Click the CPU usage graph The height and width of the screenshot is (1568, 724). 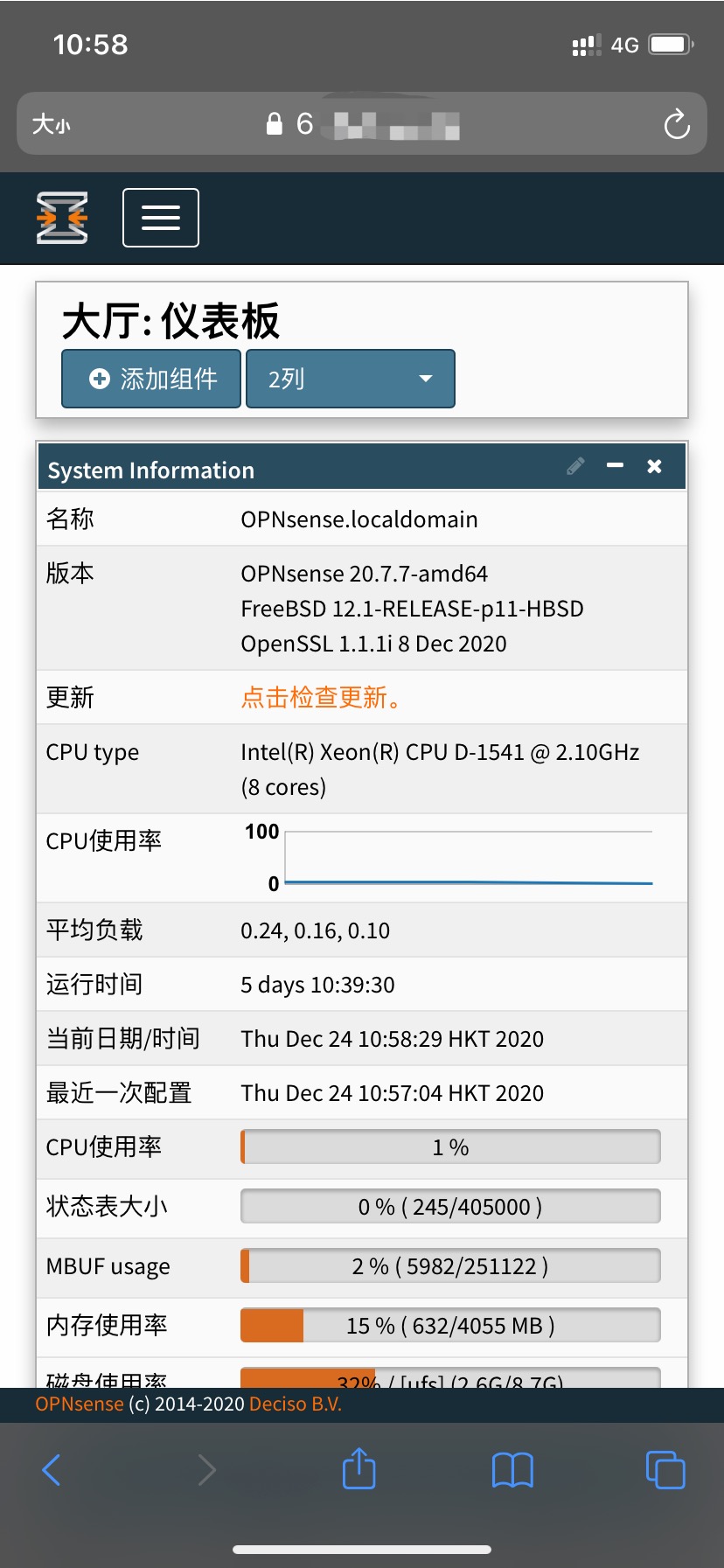(x=468, y=859)
